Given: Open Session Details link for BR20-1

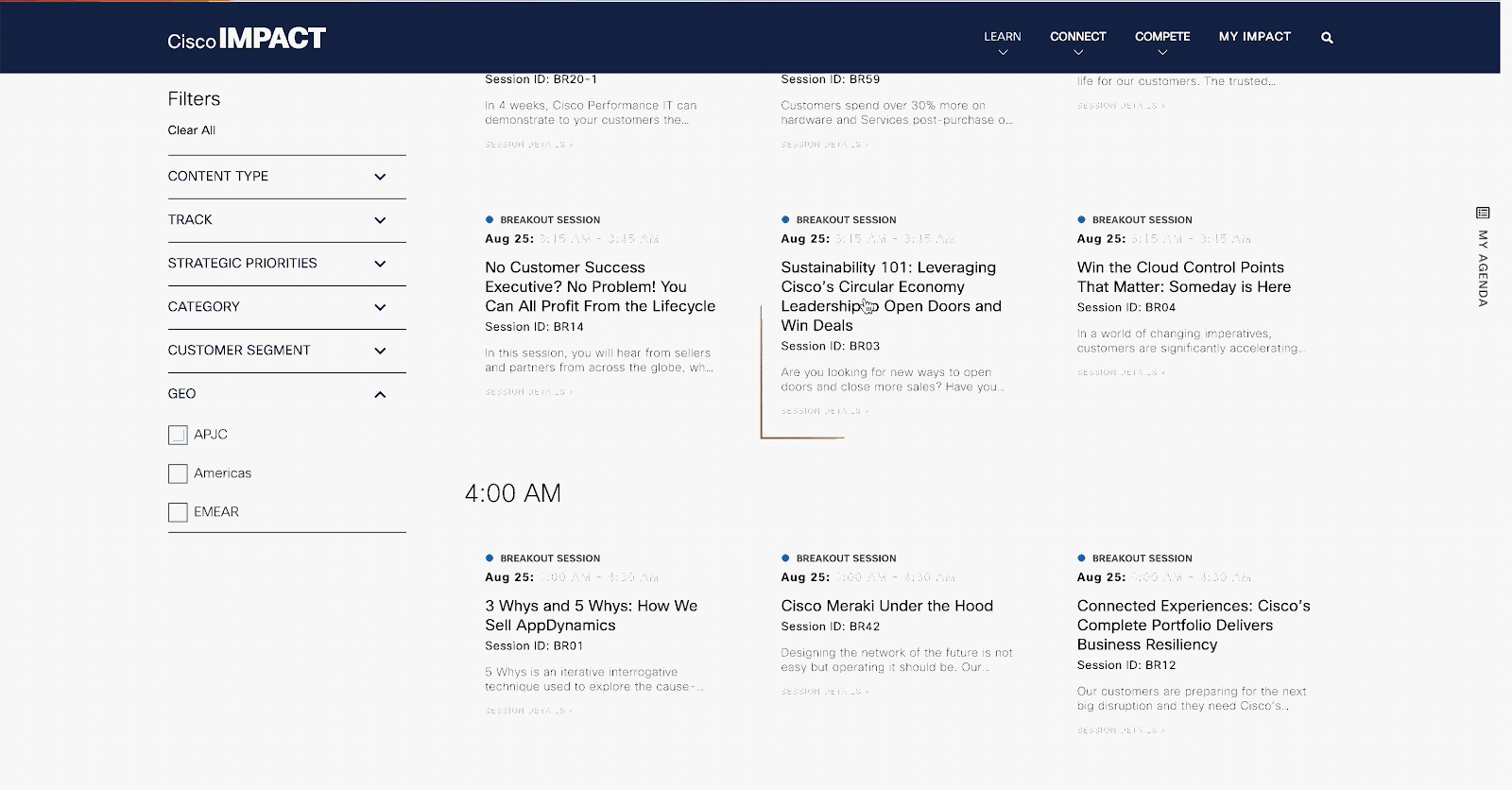Looking at the screenshot, I should 529,145.
